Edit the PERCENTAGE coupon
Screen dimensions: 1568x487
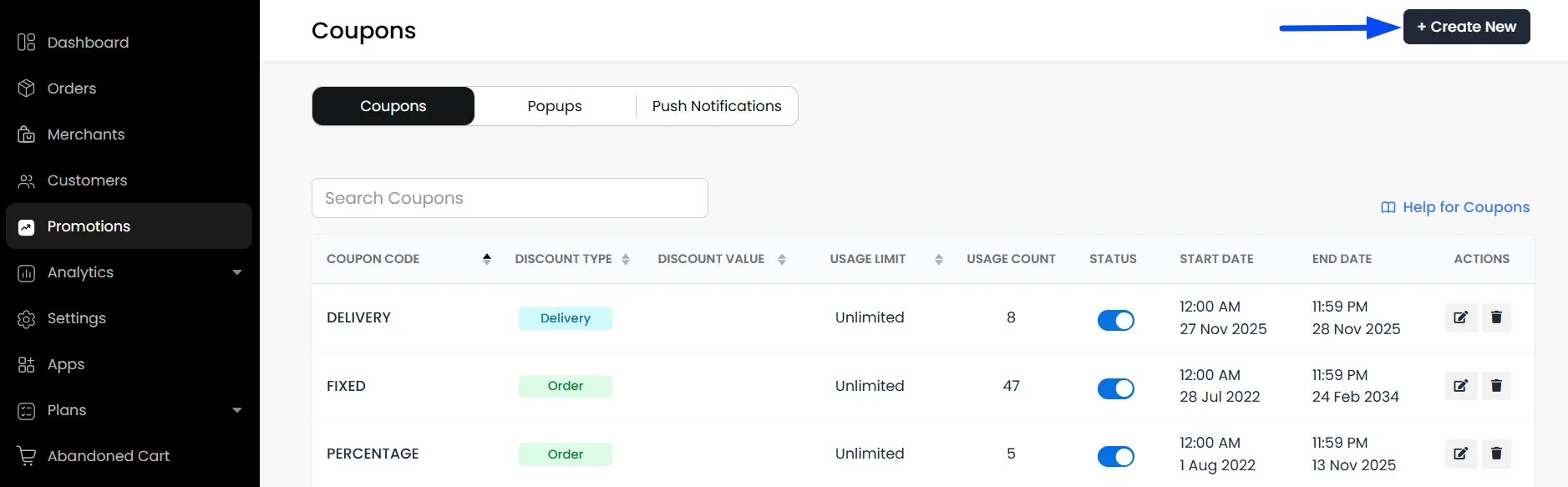pos(1461,454)
